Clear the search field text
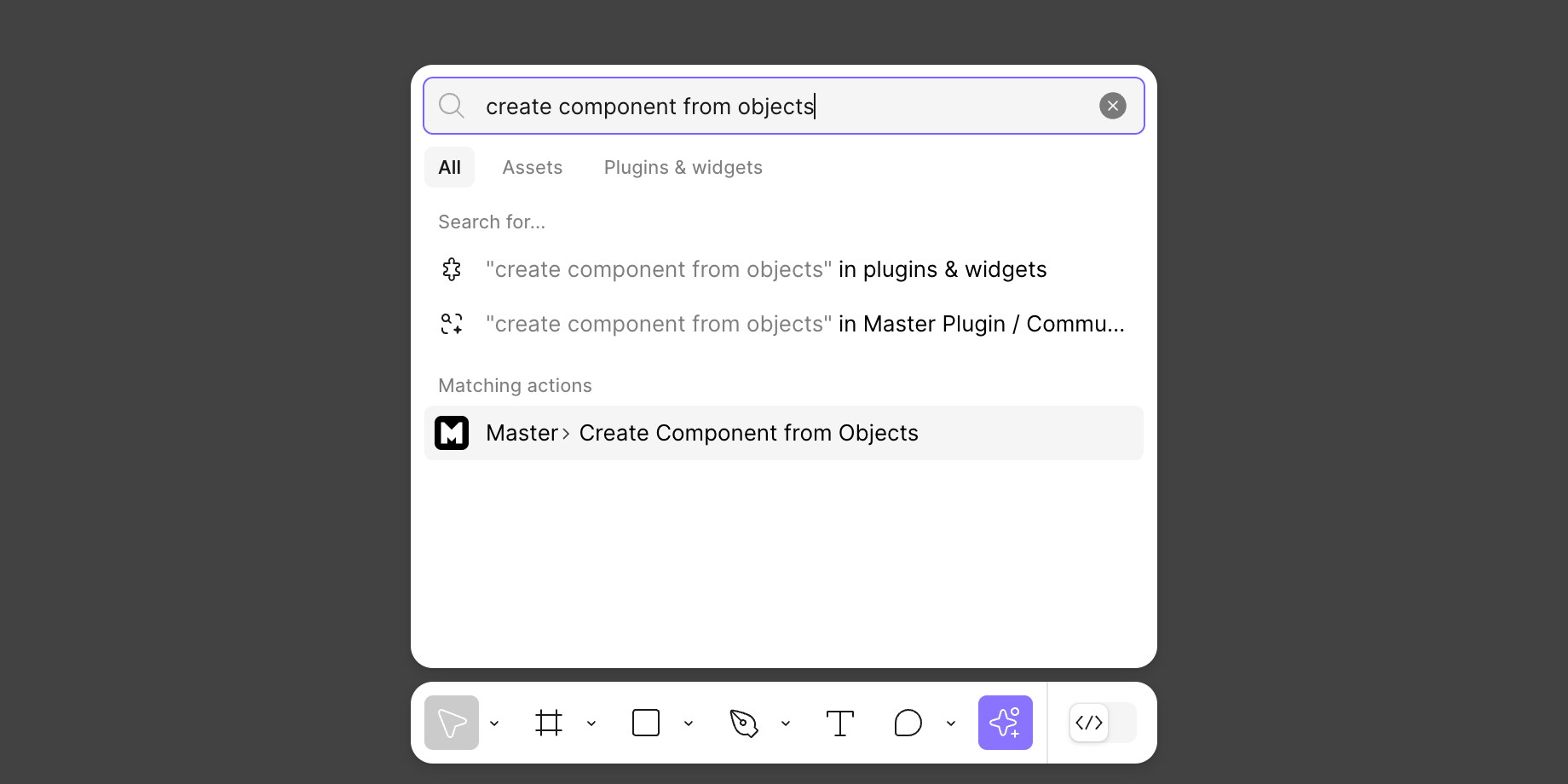Viewport: 1568px width, 784px height. pos(1113,106)
